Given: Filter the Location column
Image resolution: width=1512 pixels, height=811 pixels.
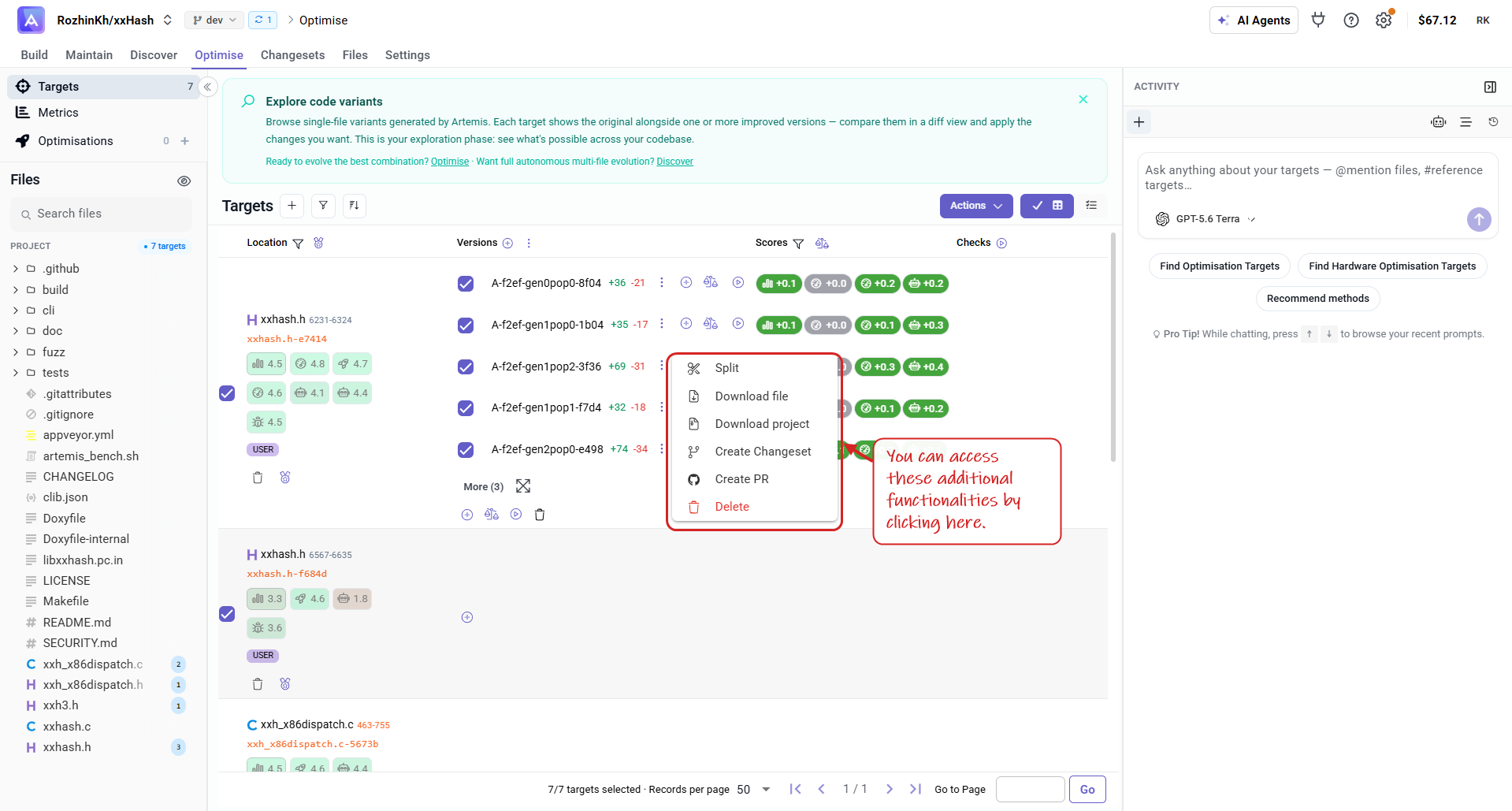Looking at the screenshot, I should [298, 244].
